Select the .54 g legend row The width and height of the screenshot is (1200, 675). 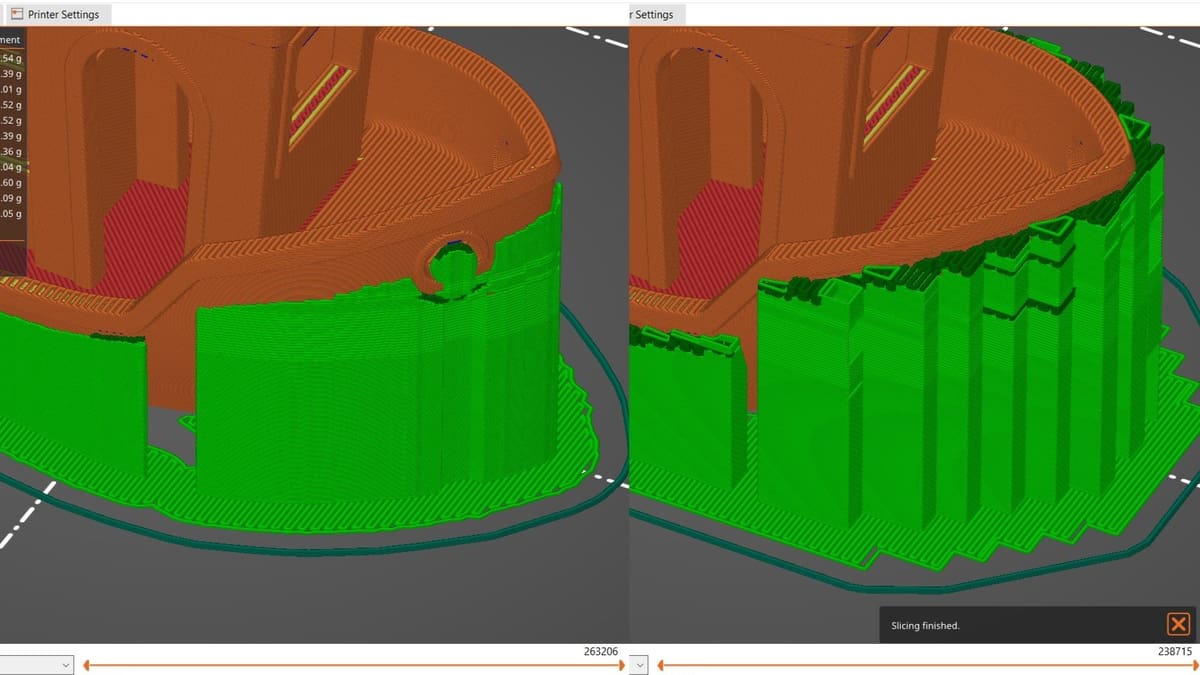(x=12, y=59)
